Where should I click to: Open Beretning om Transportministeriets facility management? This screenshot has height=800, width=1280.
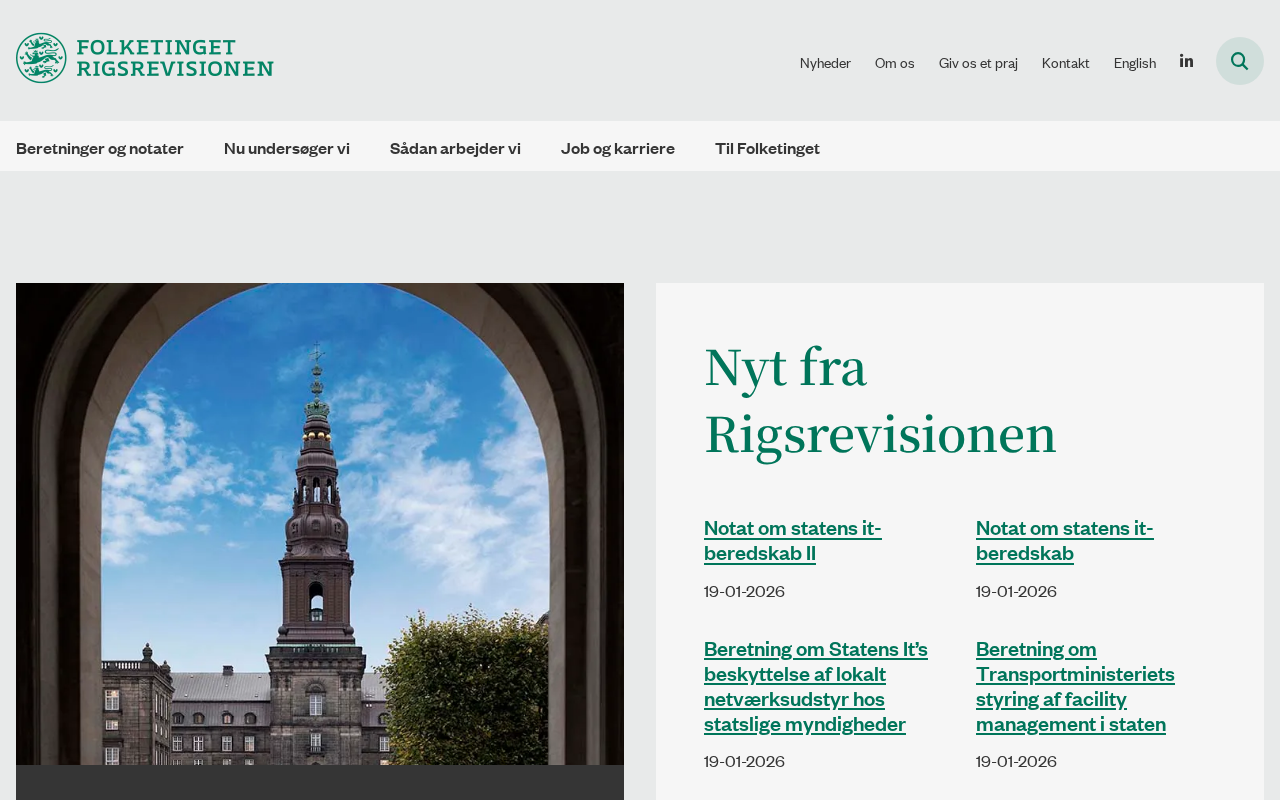1075,686
